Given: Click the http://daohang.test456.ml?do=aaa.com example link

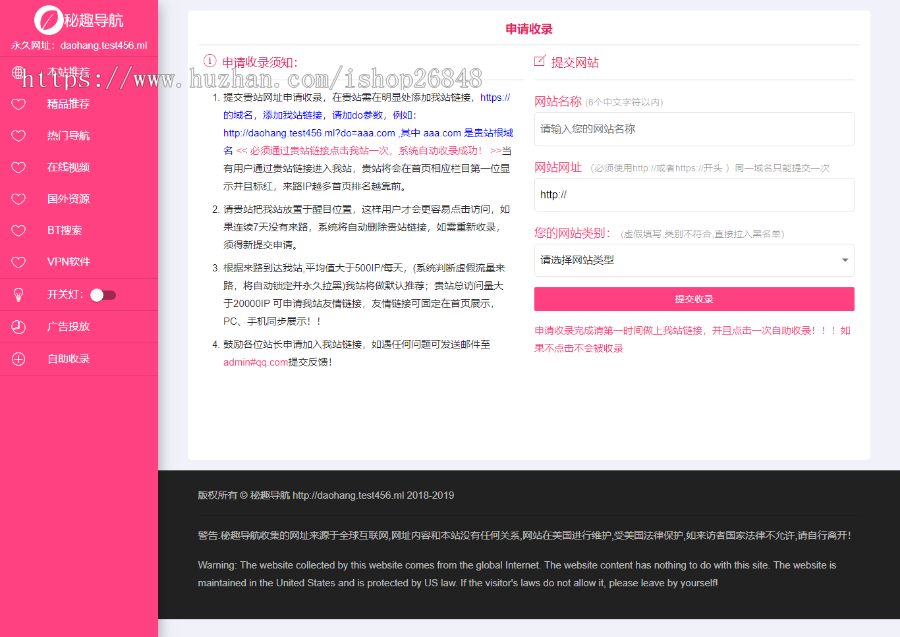Looking at the screenshot, I should [309, 133].
